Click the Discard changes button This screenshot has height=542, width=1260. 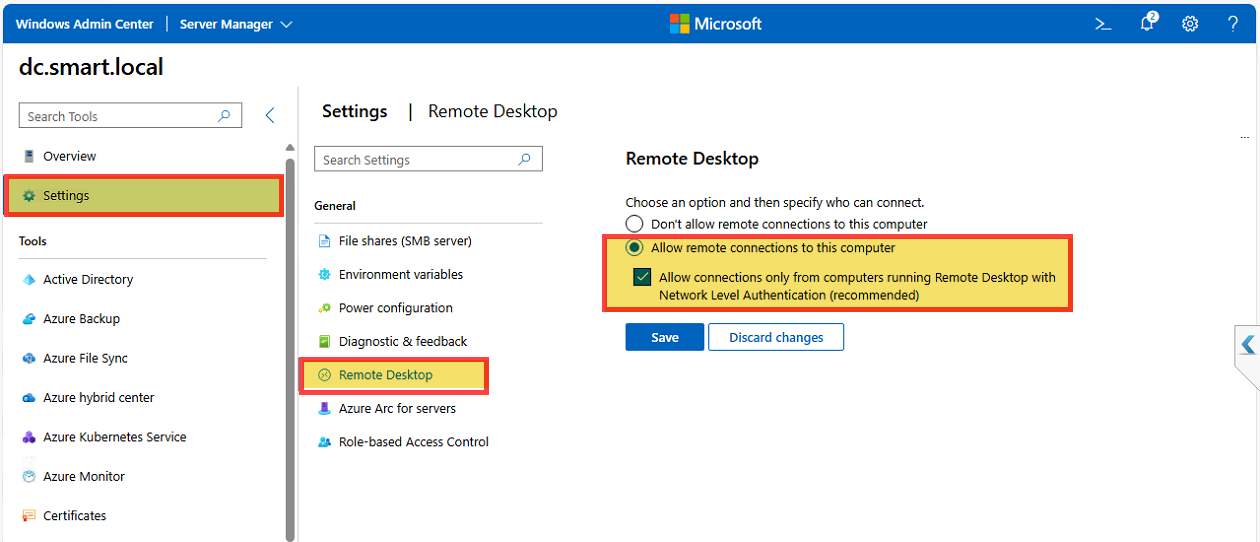pyautogui.click(x=776, y=337)
